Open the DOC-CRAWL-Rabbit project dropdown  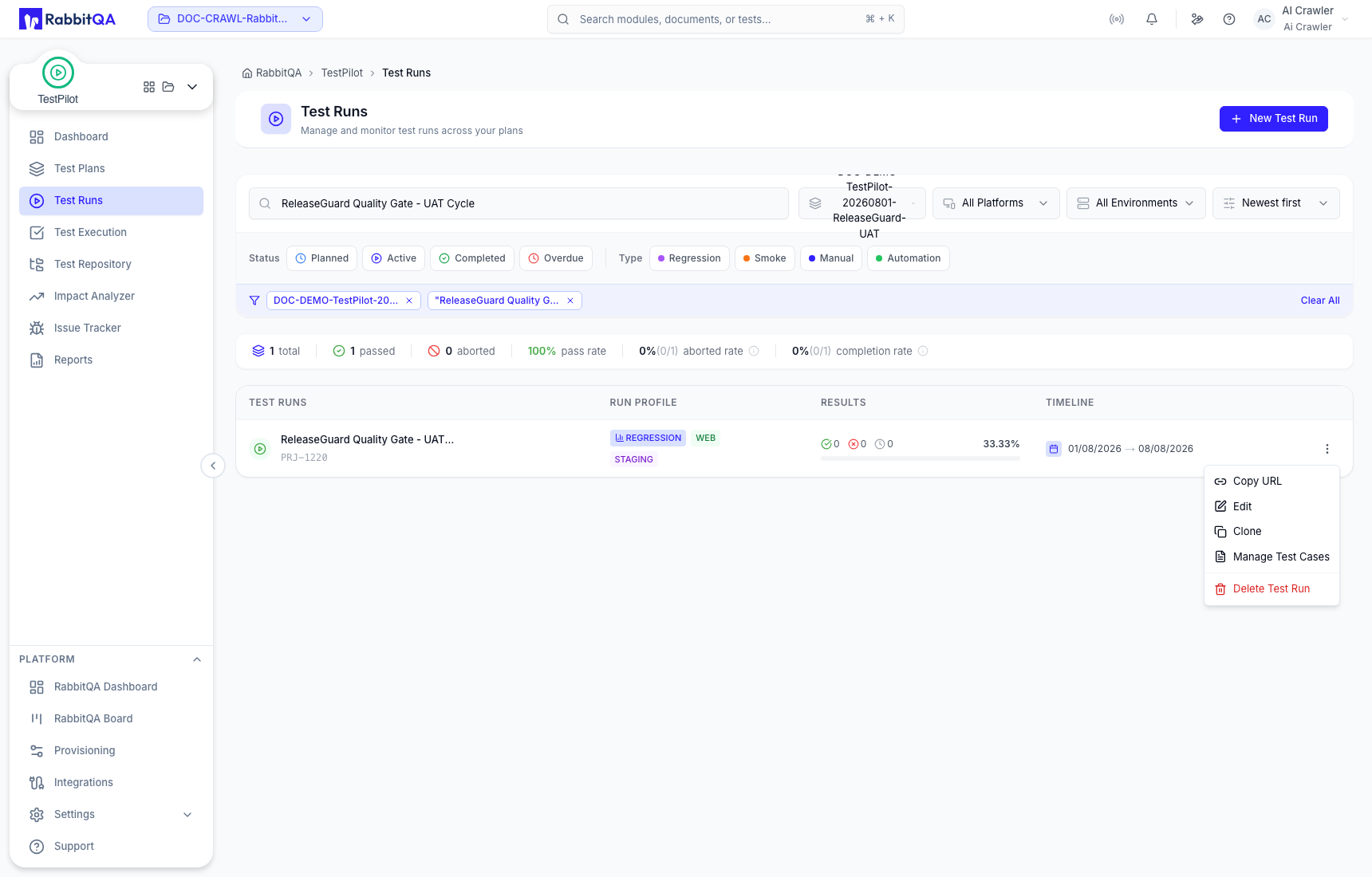(x=235, y=19)
